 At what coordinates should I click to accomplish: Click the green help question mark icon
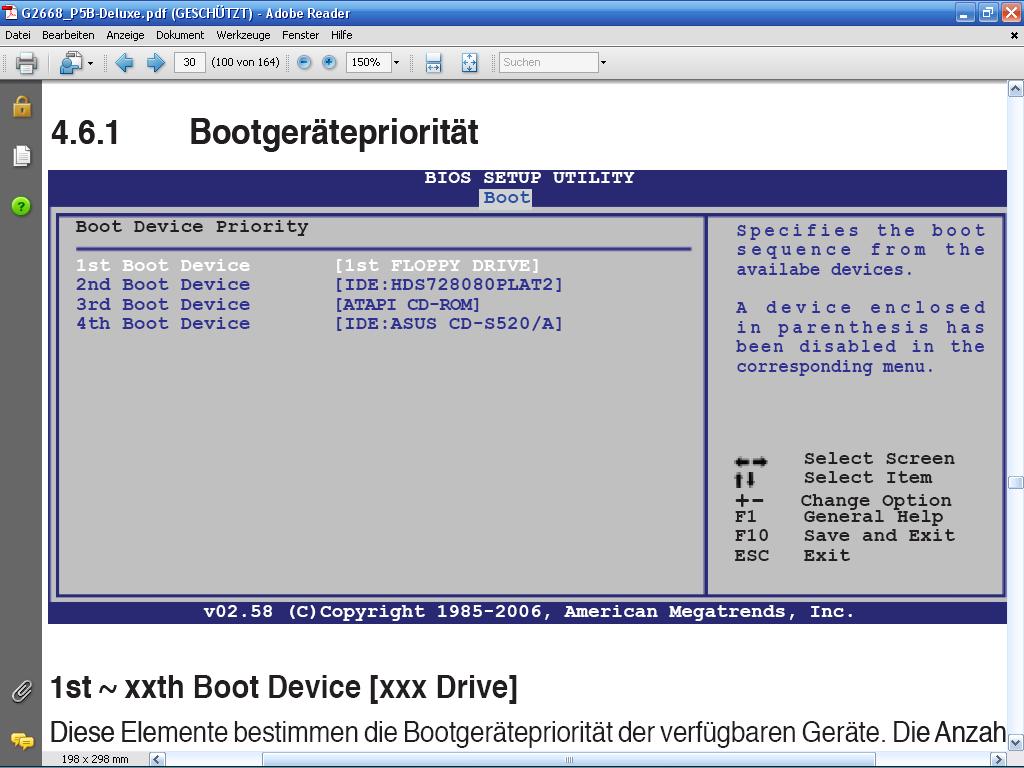pos(21,206)
